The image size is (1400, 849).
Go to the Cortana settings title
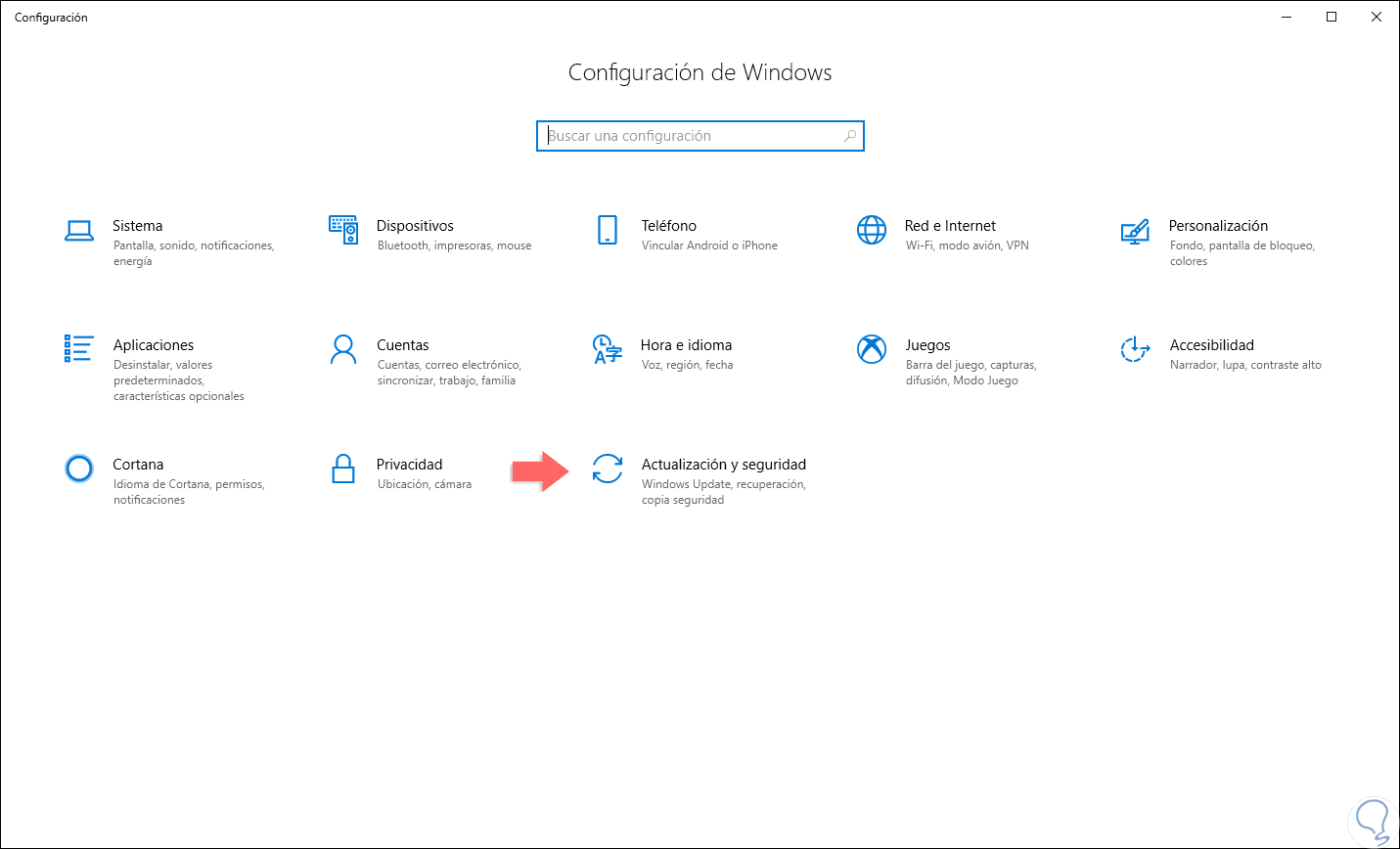point(138,465)
